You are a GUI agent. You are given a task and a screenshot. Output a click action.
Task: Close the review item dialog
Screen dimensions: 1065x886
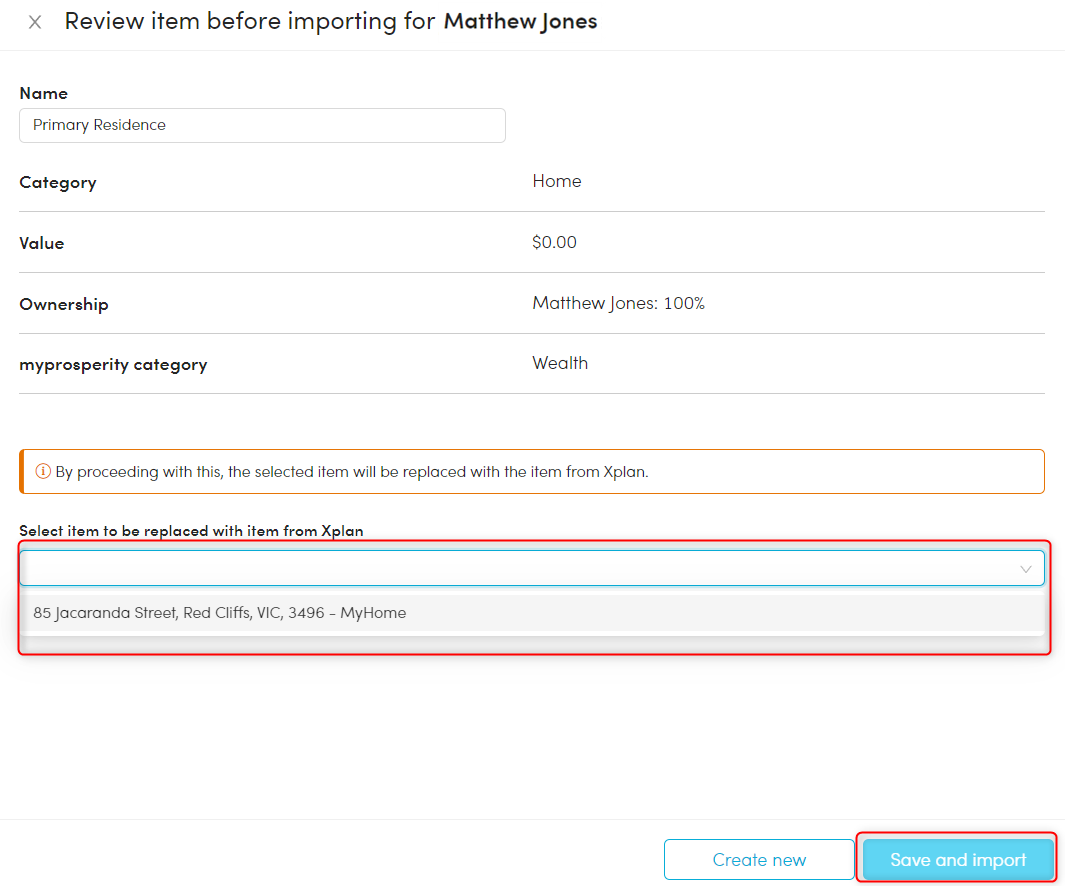tap(35, 22)
